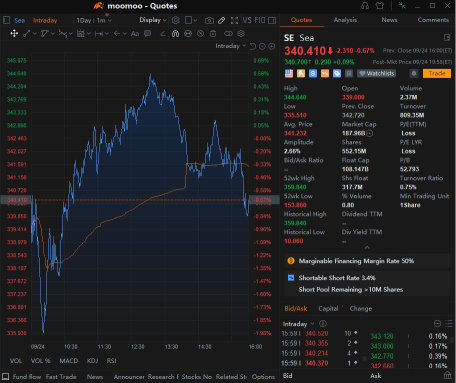Open the stock detail page icon beside Sea
The width and height of the screenshot is (456, 383).
click(x=447, y=37)
